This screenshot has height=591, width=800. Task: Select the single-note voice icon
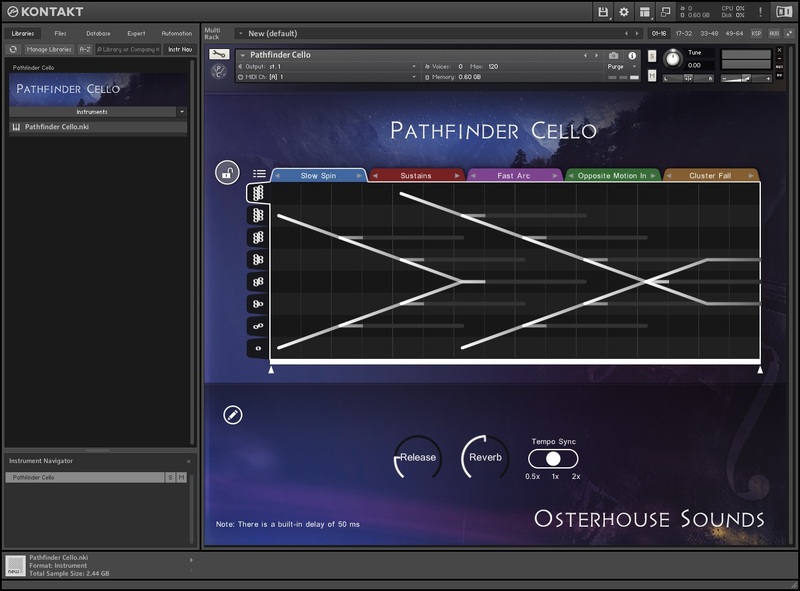pyautogui.click(x=258, y=348)
